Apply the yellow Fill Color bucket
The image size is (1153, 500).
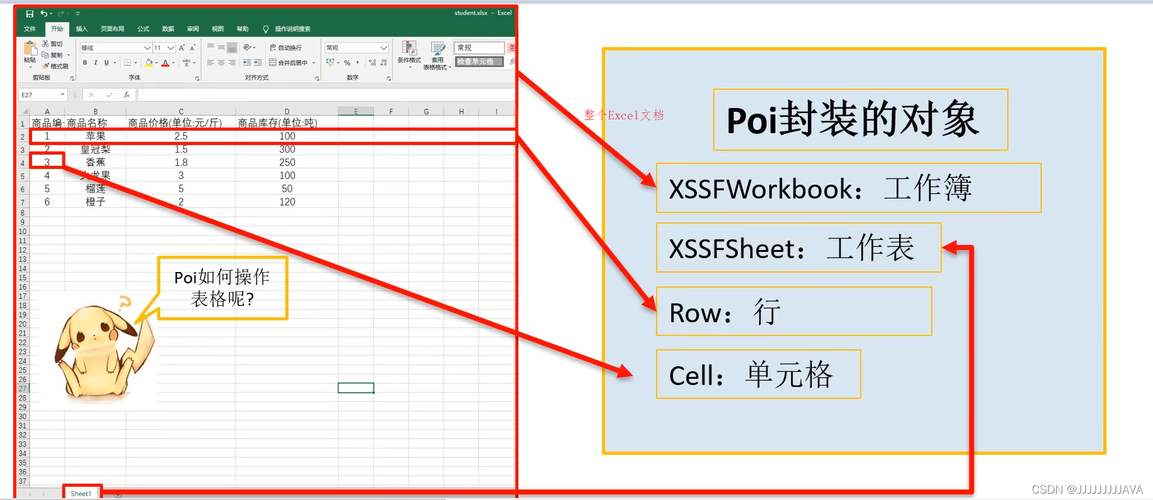[x=149, y=62]
